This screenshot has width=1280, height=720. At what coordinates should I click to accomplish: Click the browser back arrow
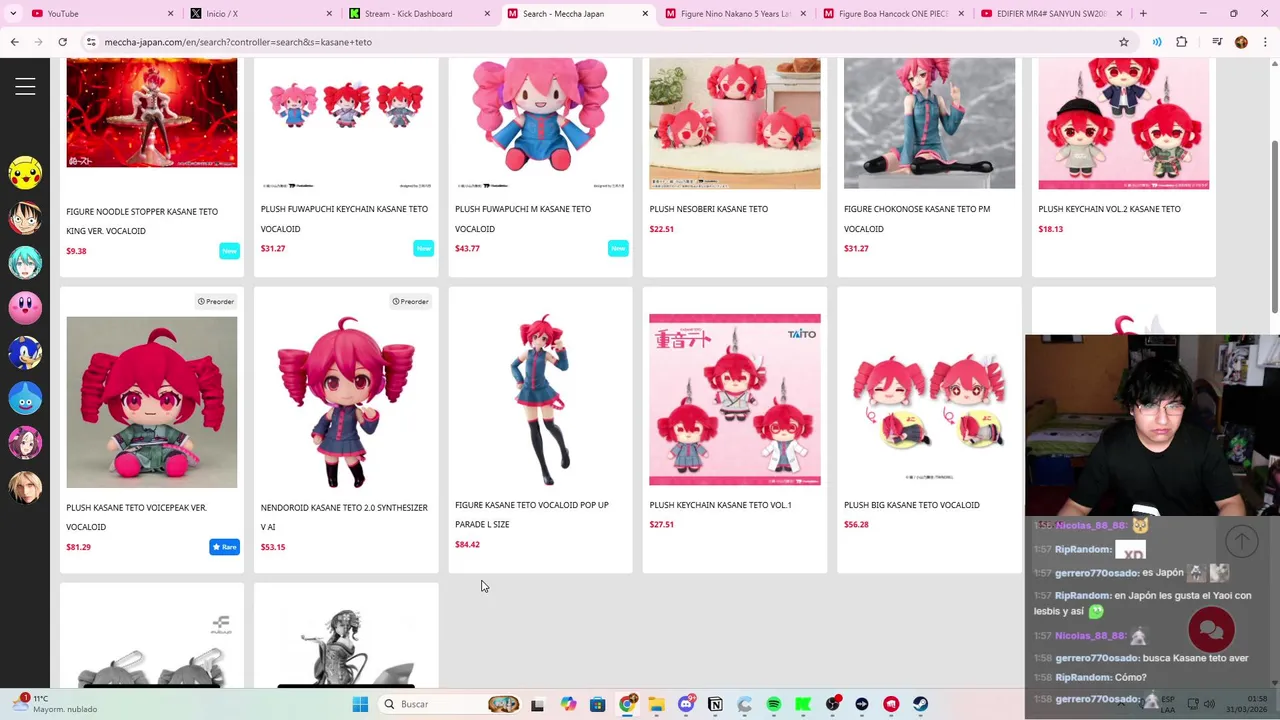point(14,42)
